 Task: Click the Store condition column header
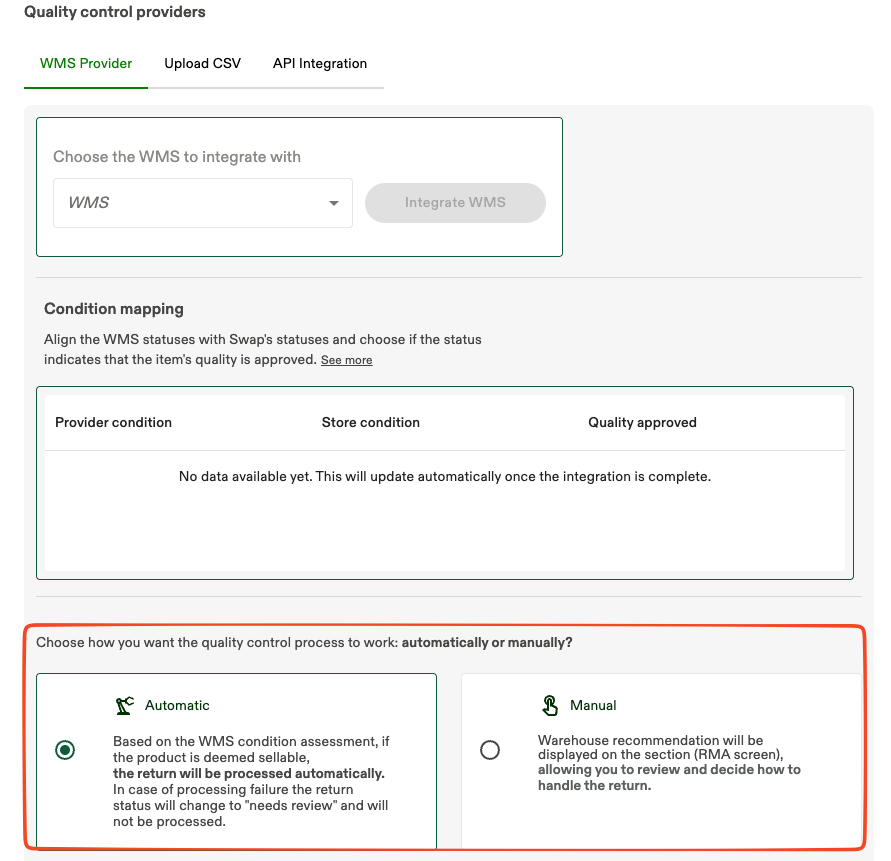tap(370, 422)
